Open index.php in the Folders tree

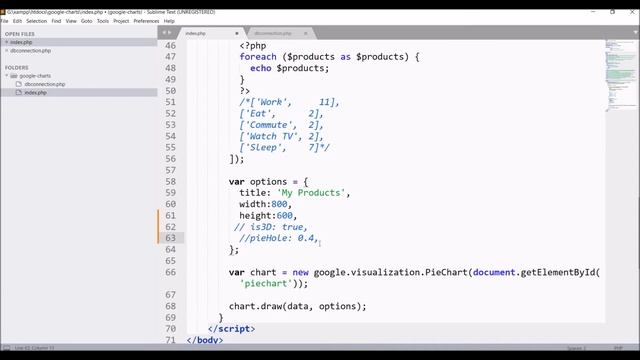pyautogui.click(x=36, y=93)
